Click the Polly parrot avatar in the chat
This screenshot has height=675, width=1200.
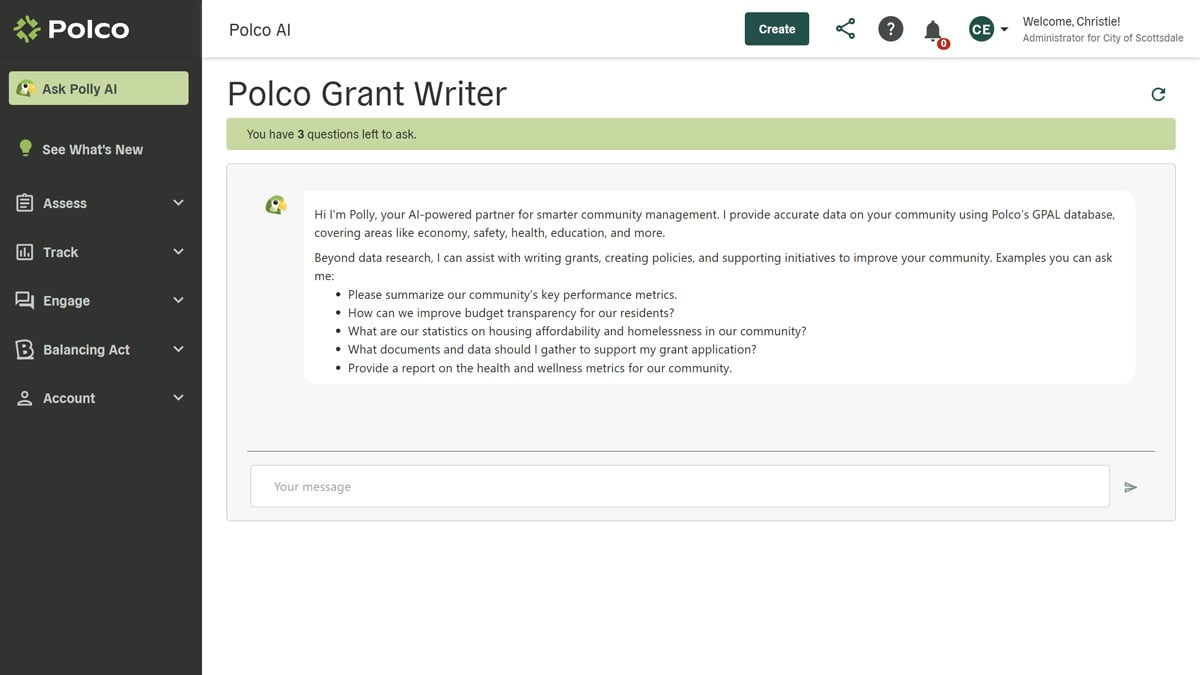(276, 205)
